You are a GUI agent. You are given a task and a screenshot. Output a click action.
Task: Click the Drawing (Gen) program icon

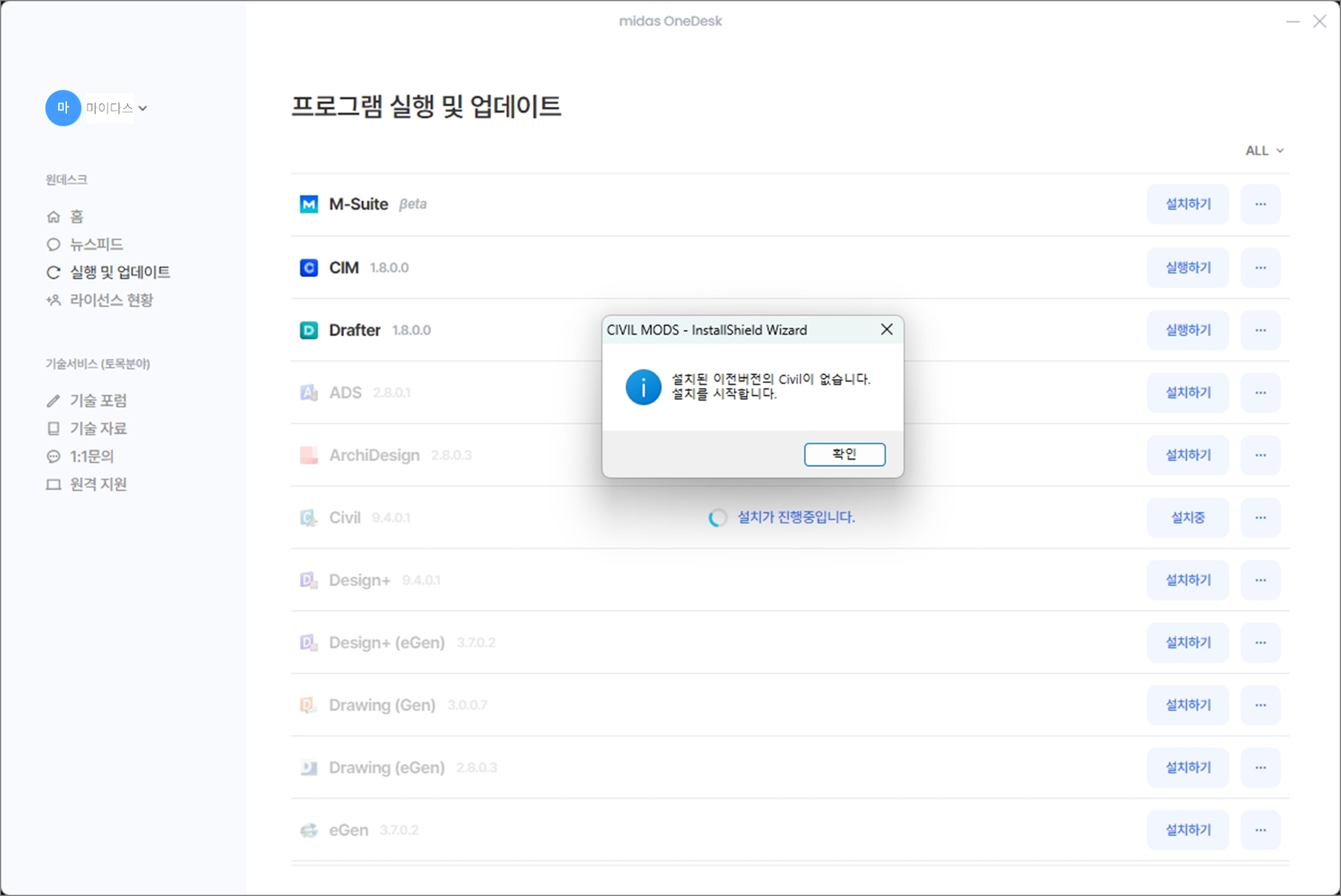point(309,706)
